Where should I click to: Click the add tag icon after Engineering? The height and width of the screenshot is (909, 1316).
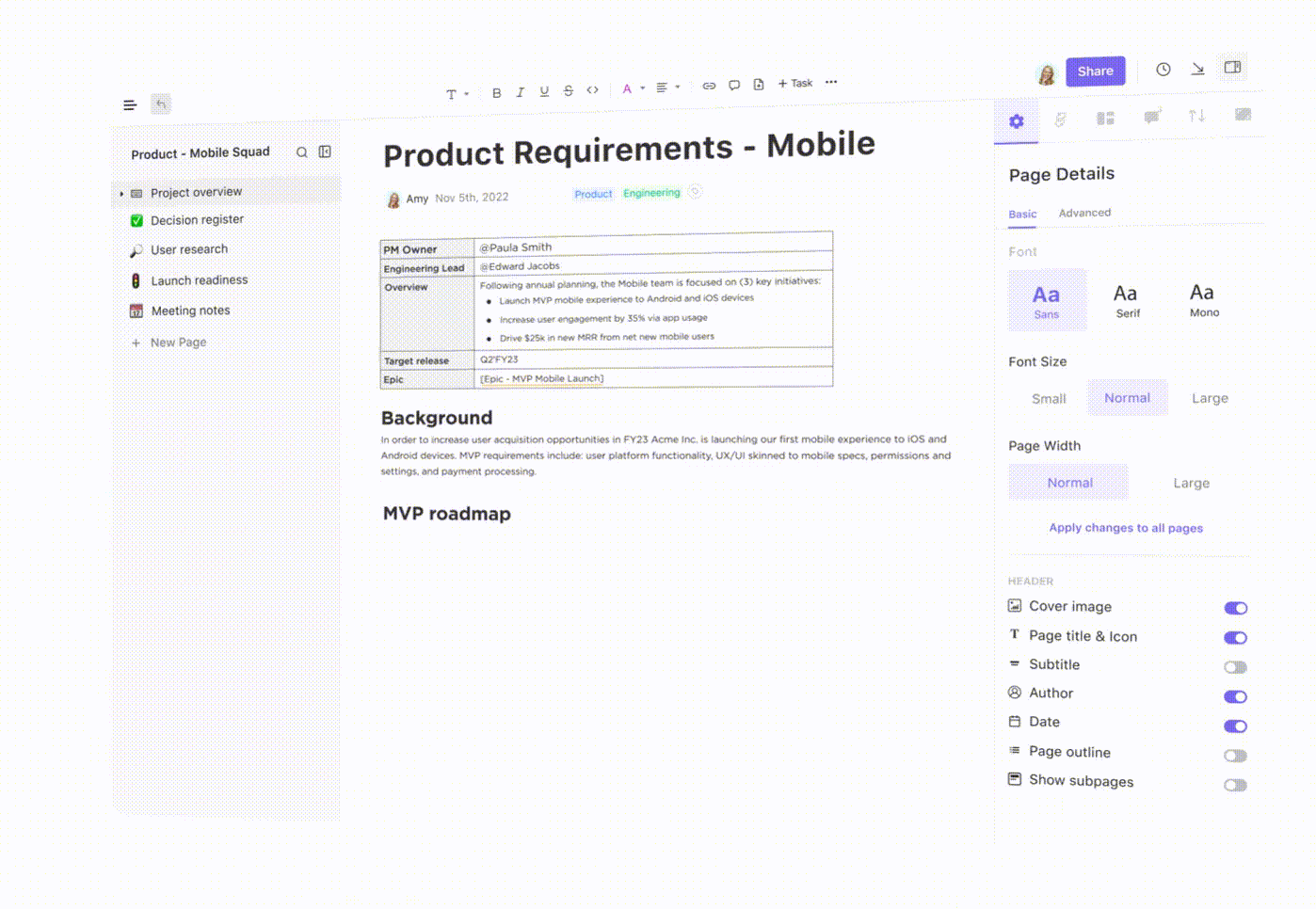[695, 191]
